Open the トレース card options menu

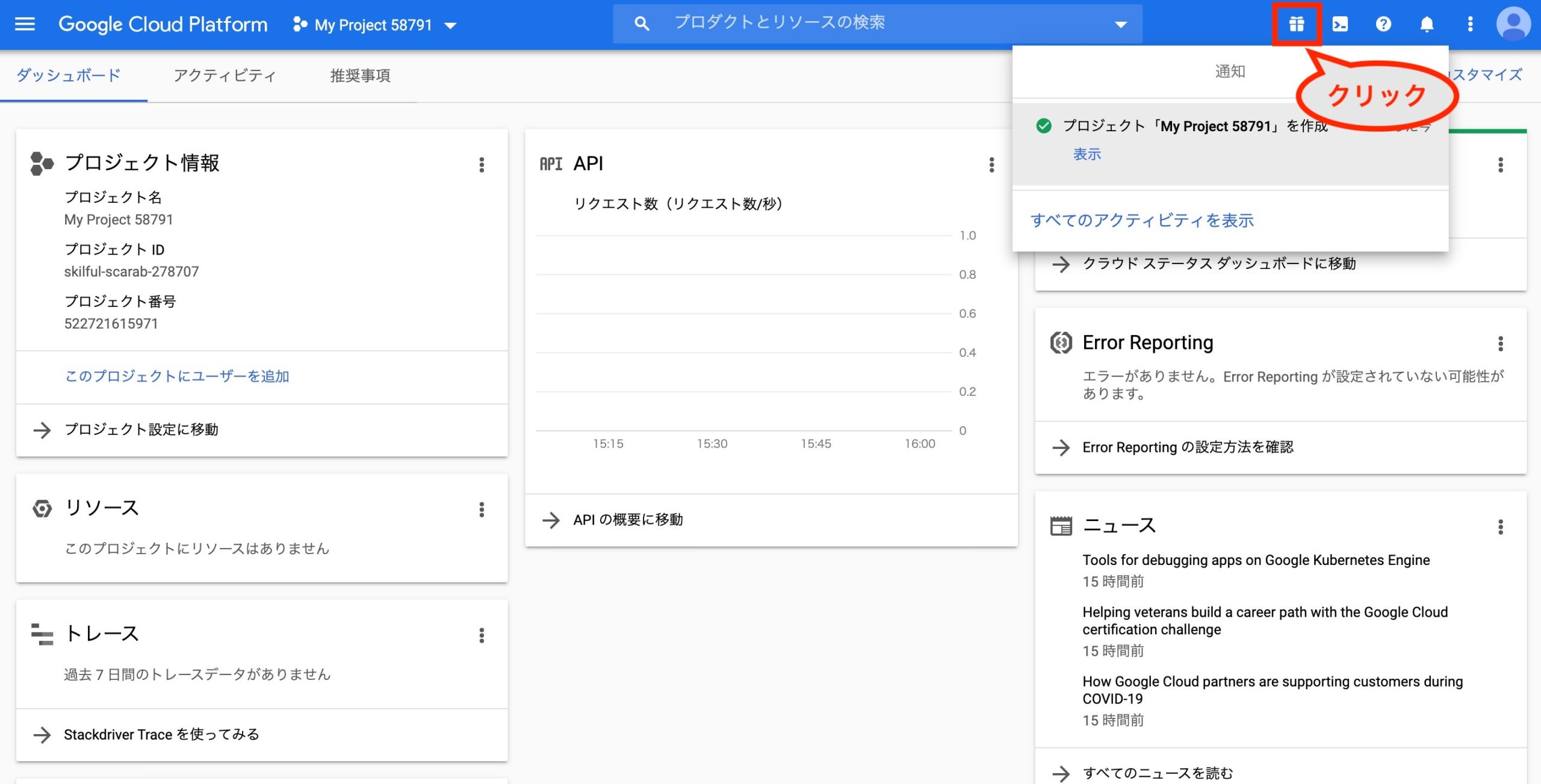482,635
